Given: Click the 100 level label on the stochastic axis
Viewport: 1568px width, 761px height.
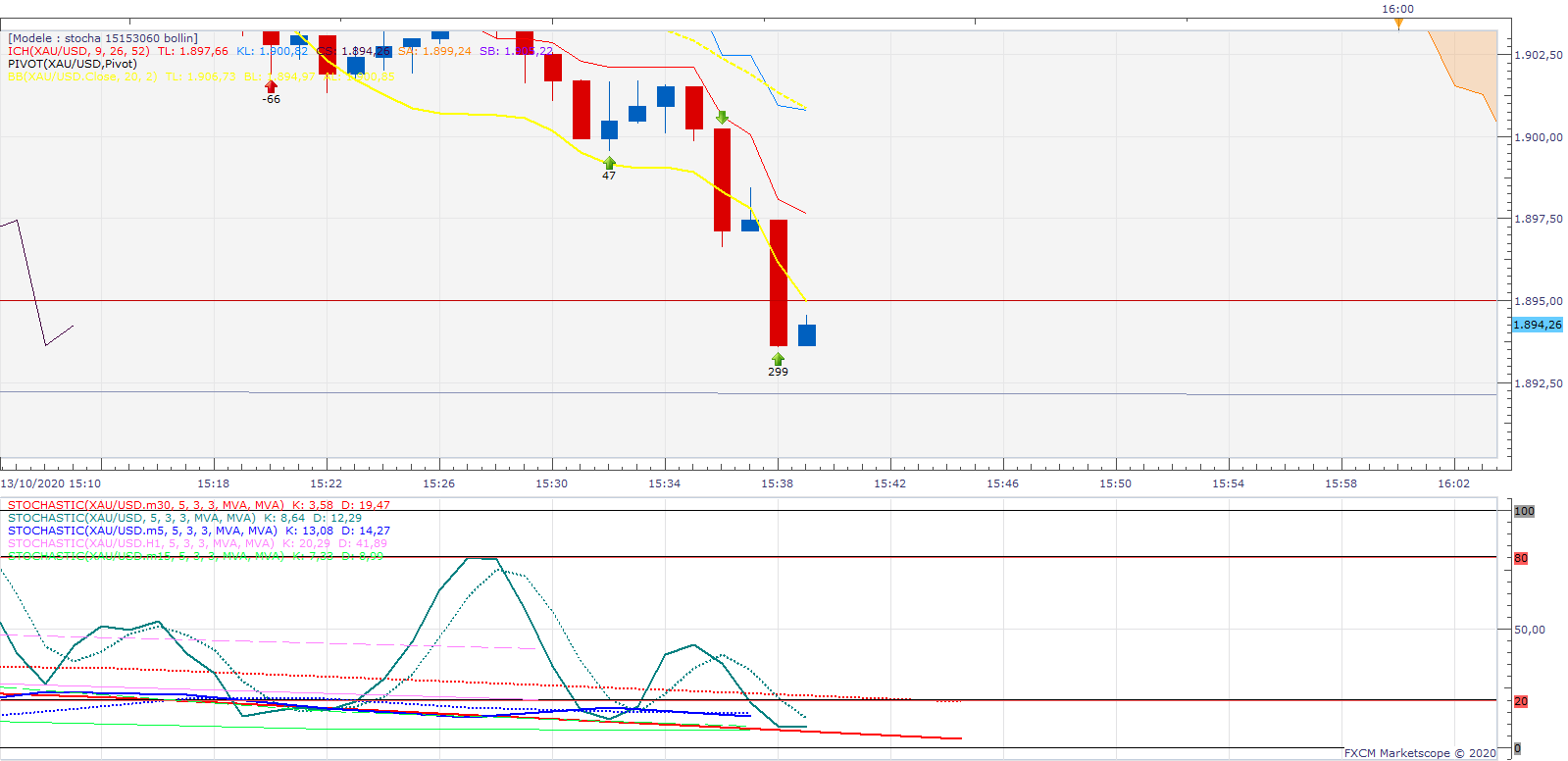Looking at the screenshot, I should (x=1524, y=511).
